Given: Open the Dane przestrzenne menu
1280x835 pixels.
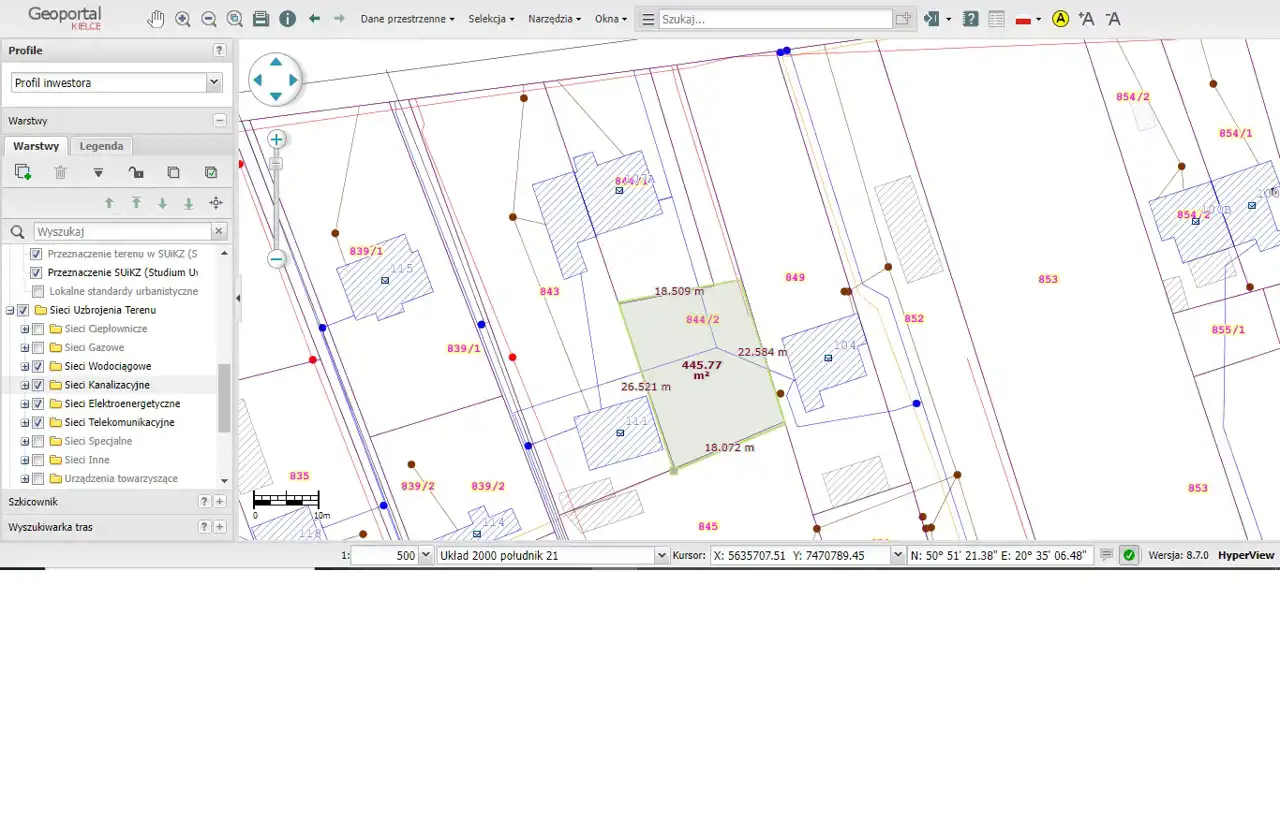Looking at the screenshot, I should coord(407,19).
